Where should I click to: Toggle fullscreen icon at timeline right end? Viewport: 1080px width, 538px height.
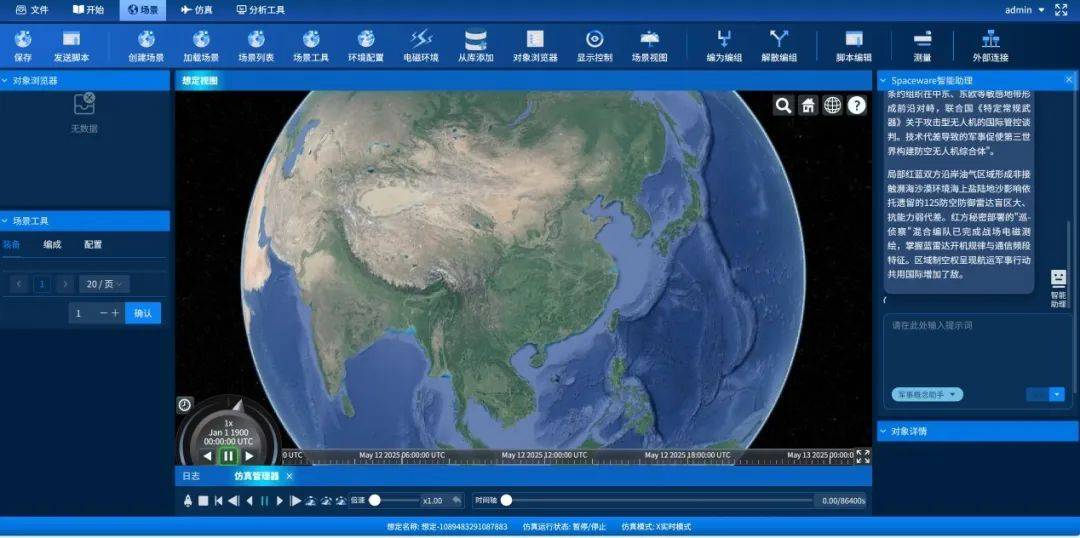(863, 456)
